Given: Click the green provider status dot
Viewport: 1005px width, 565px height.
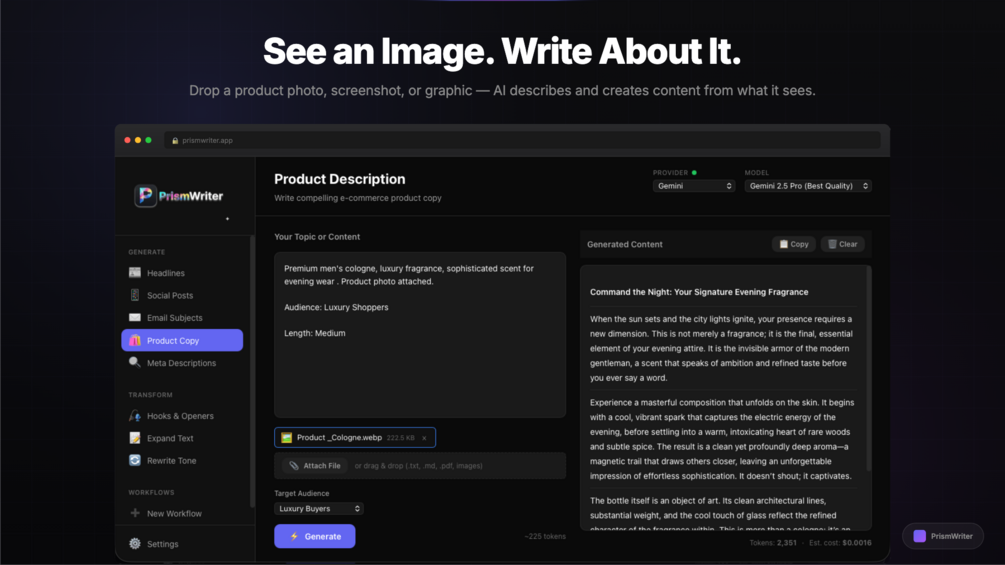Looking at the screenshot, I should coord(694,172).
